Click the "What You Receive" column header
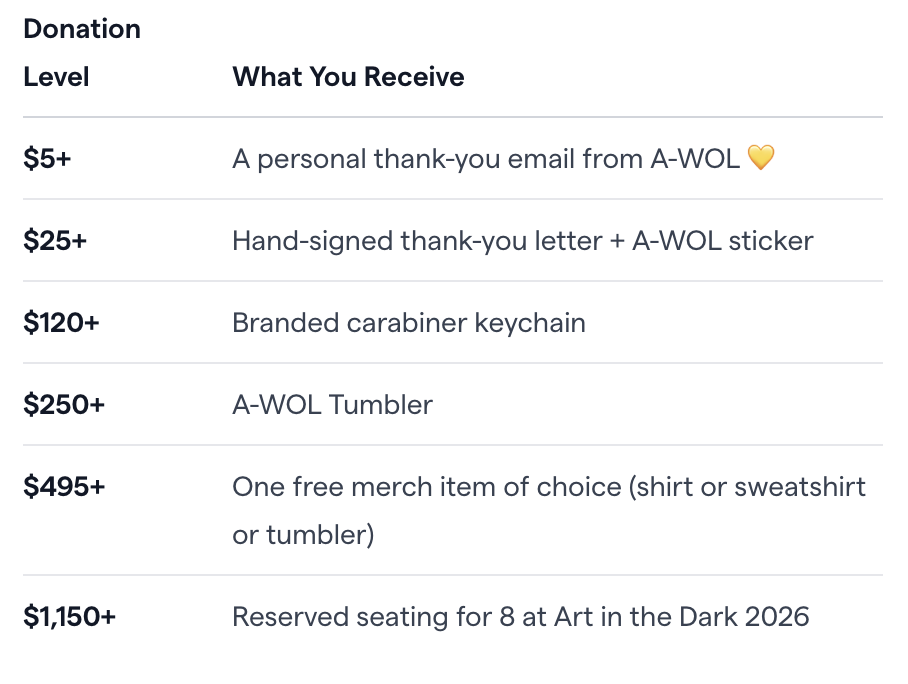908x684 pixels. (348, 77)
